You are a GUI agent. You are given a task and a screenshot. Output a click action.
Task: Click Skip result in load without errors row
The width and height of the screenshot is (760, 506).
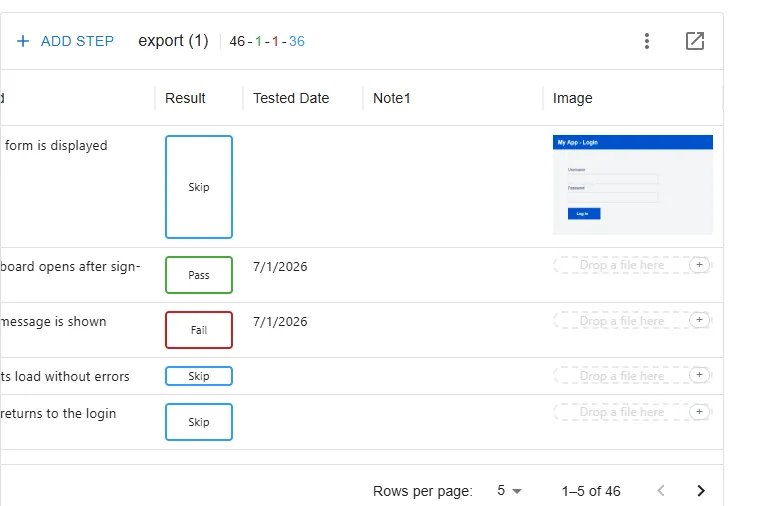199,376
